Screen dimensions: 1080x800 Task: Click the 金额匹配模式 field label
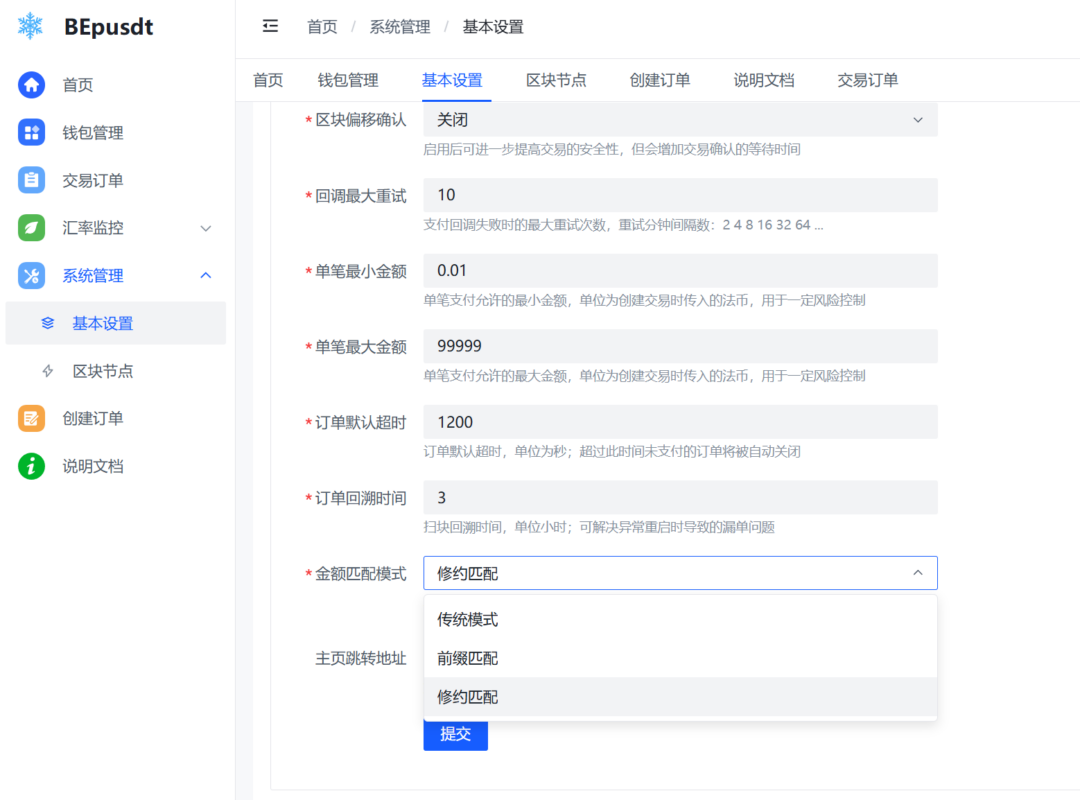(361, 574)
